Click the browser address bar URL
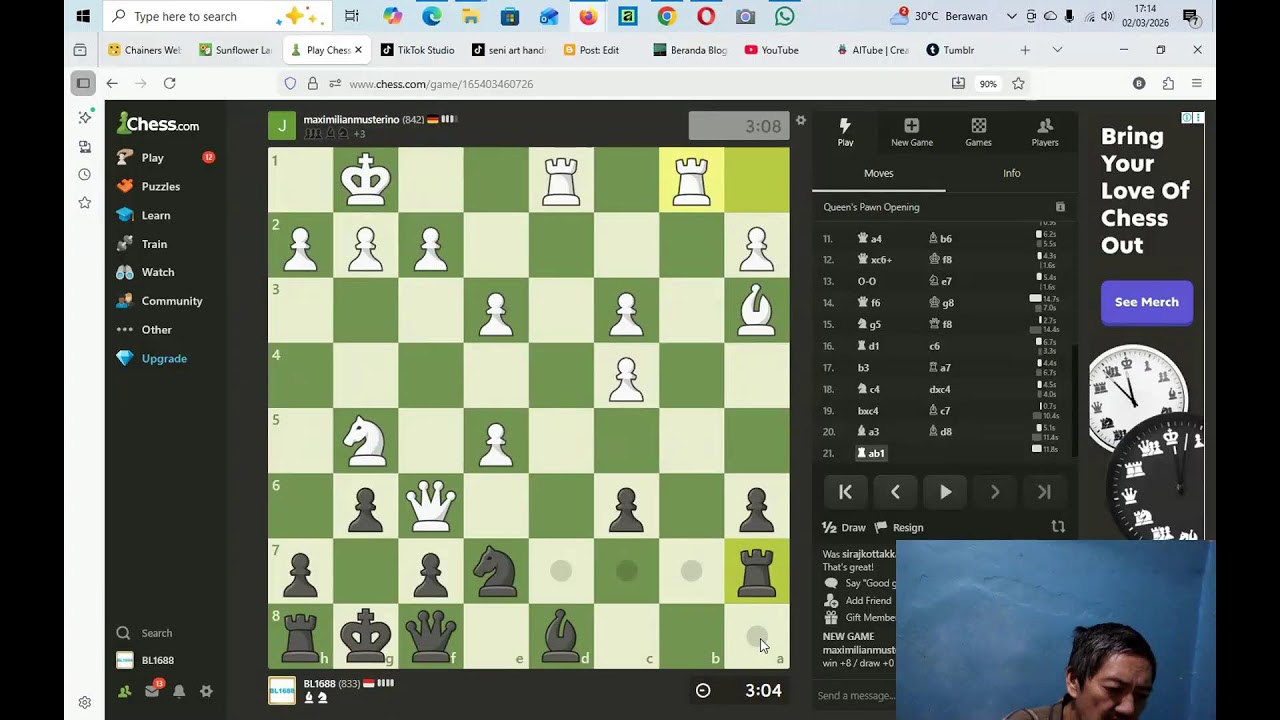Screen dimensions: 1280x720 point(441,84)
